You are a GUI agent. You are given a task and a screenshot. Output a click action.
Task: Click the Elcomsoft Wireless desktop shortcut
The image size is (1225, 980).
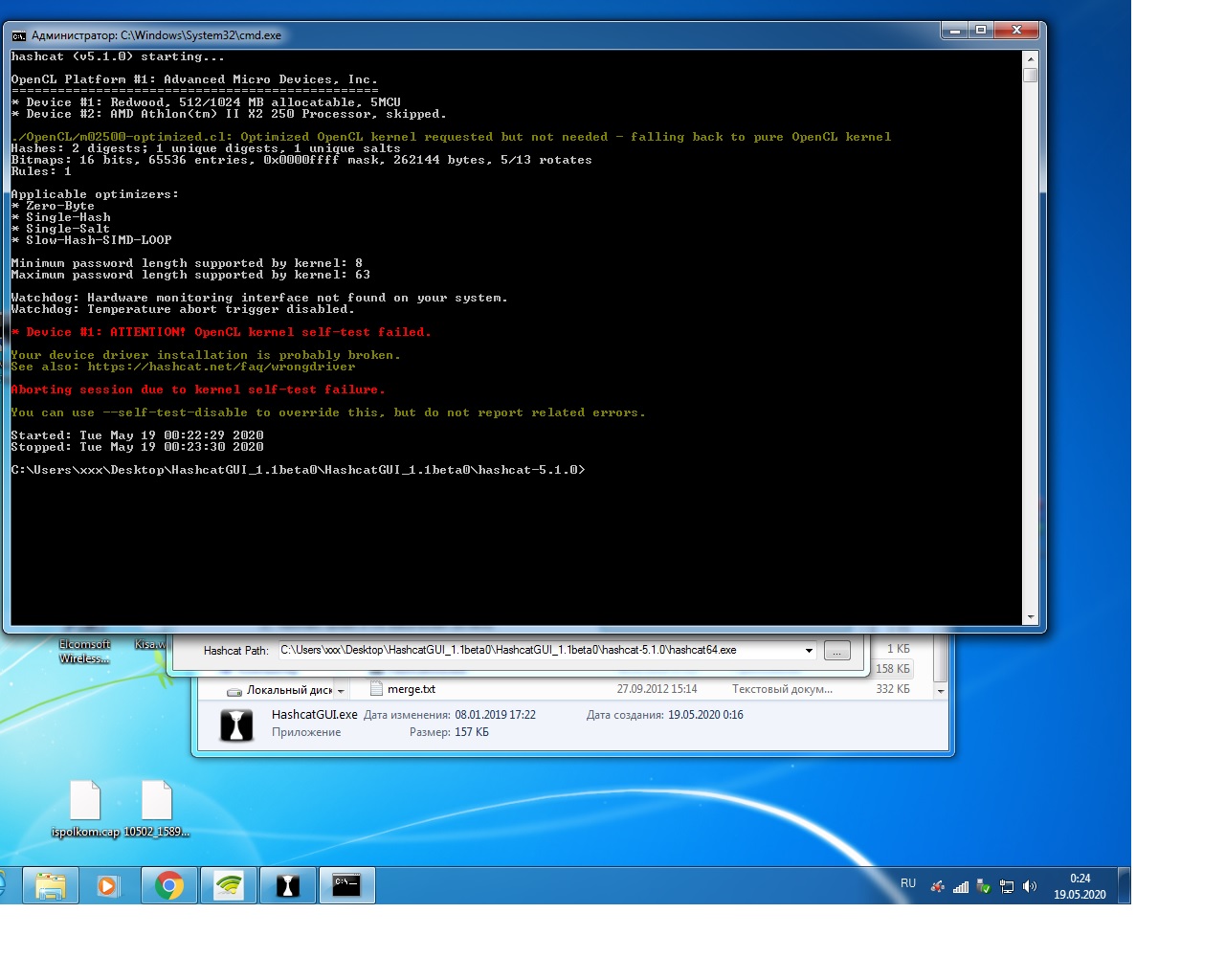pos(84,651)
